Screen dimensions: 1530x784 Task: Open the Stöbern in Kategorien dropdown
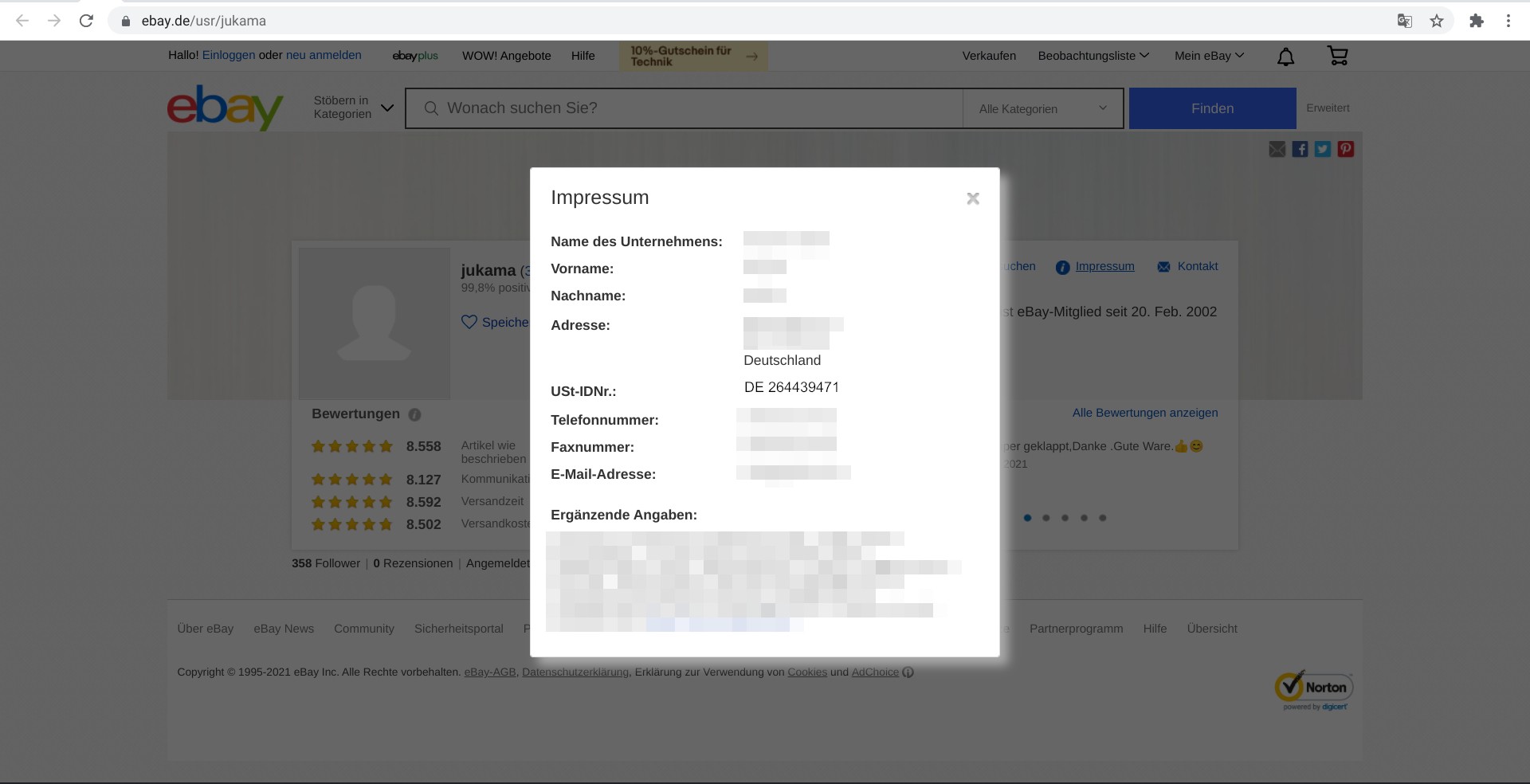[353, 108]
